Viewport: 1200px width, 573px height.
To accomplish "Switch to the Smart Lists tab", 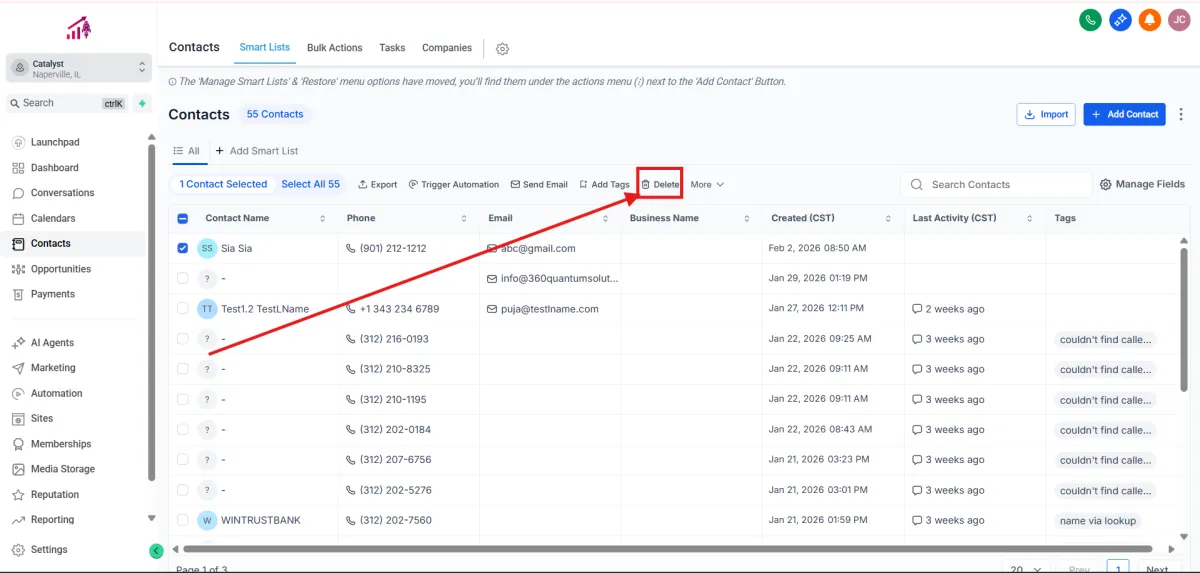I will pos(265,47).
